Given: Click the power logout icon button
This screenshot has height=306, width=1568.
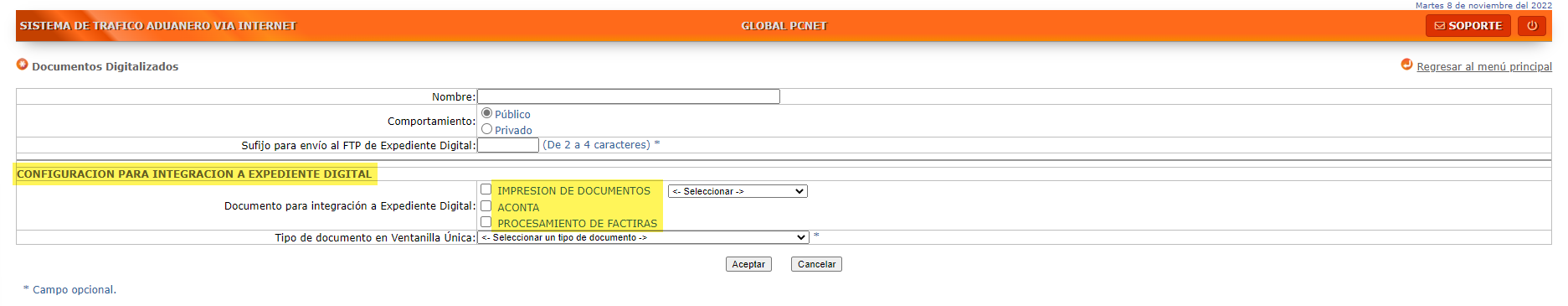Looking at the screenshot, I should (x=1531, y=26).
